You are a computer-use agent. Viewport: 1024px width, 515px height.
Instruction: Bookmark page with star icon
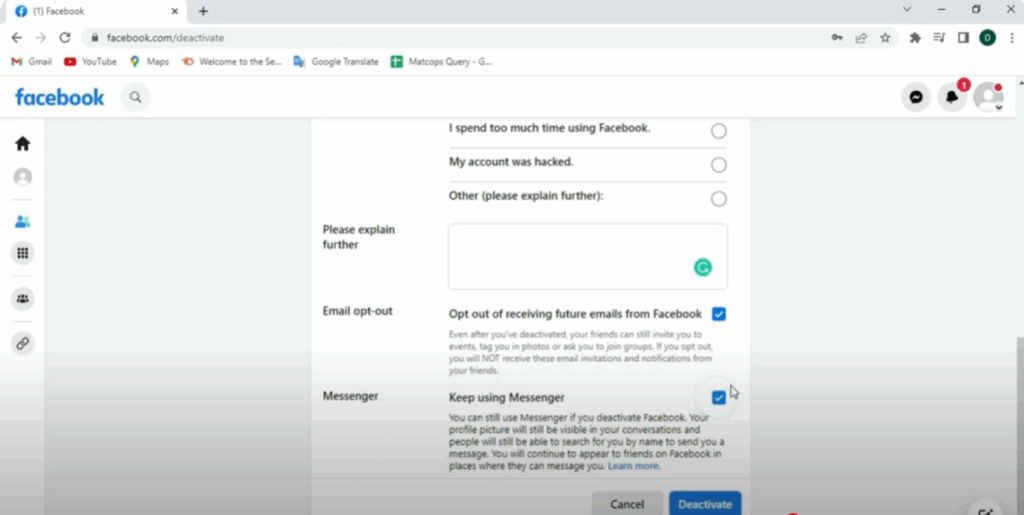(885, 38)
